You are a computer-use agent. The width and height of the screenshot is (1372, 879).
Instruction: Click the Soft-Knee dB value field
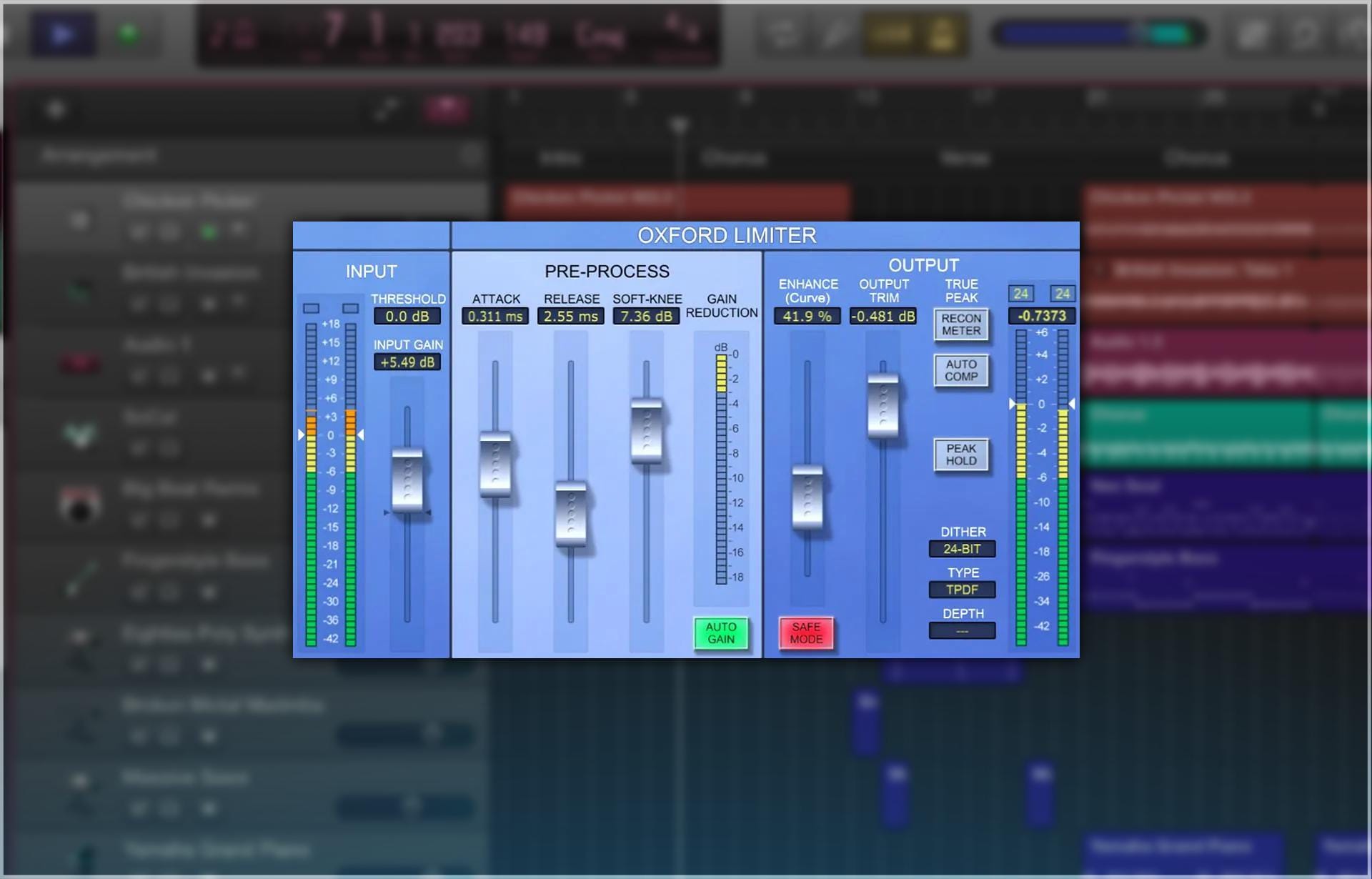(x=646, y=316)
